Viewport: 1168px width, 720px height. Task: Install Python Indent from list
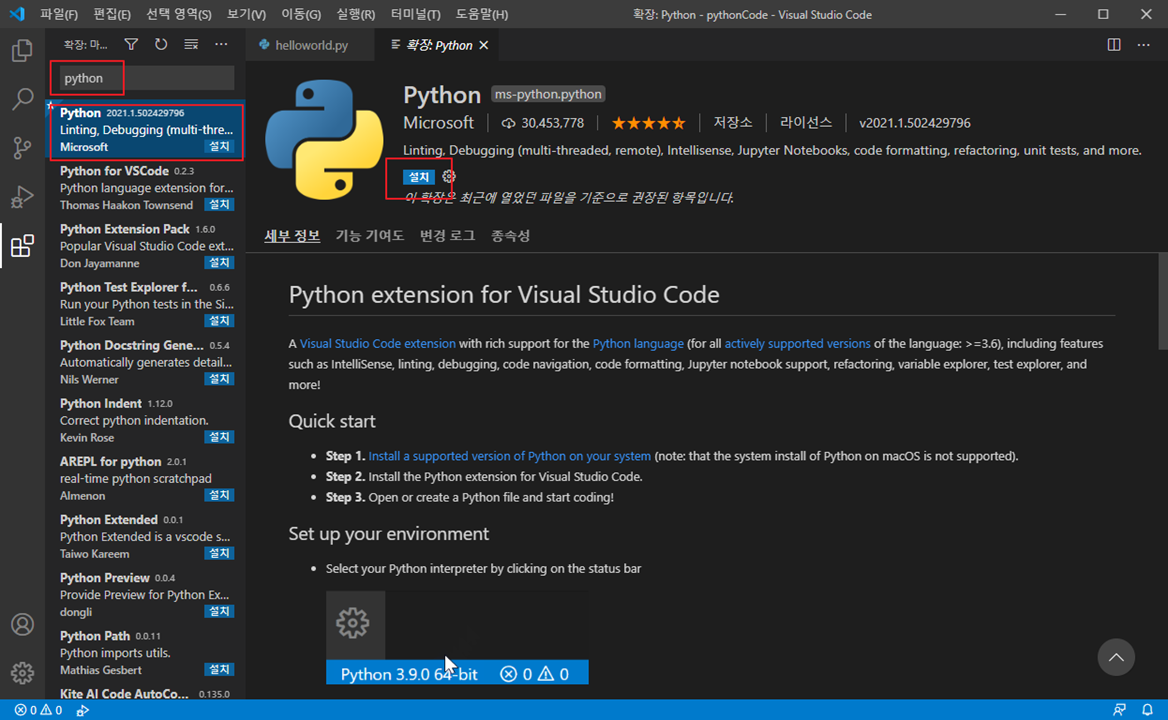click(x=219, y=436)
